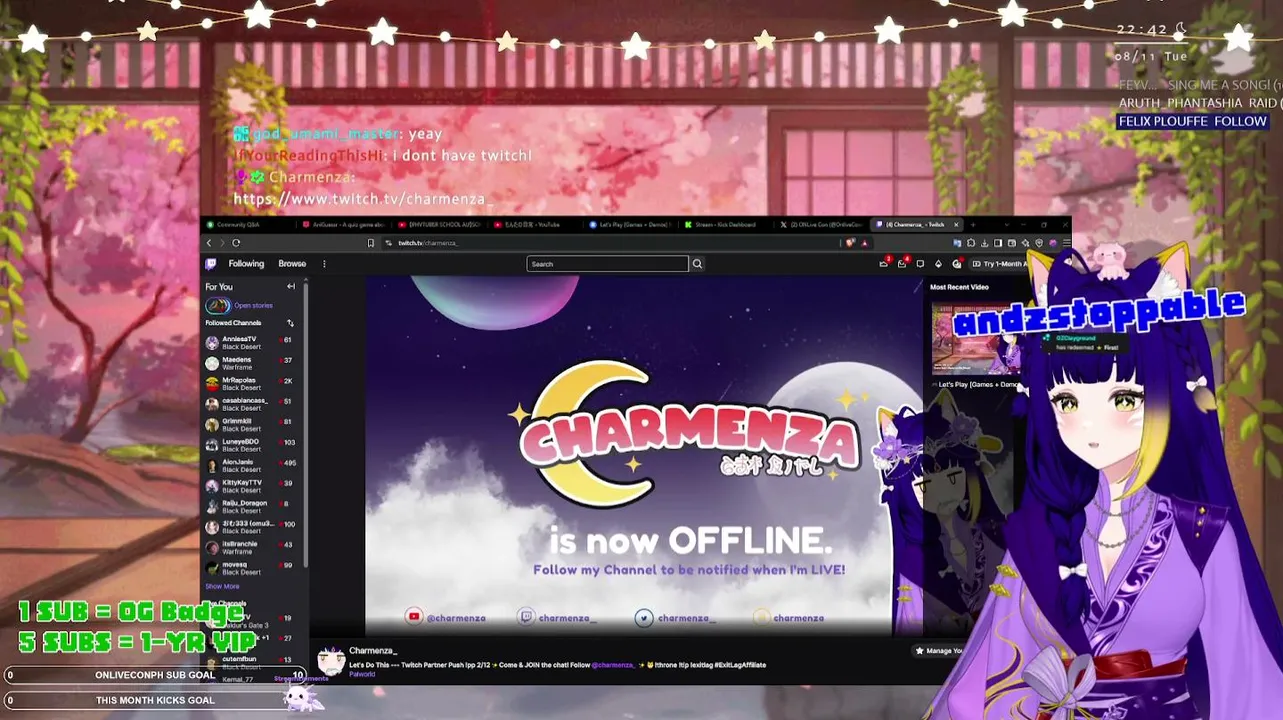The height and width of the screenshot is (720, 1283).
Task: Switch to the ONLive Con X tab
Action: click(824, 224)
